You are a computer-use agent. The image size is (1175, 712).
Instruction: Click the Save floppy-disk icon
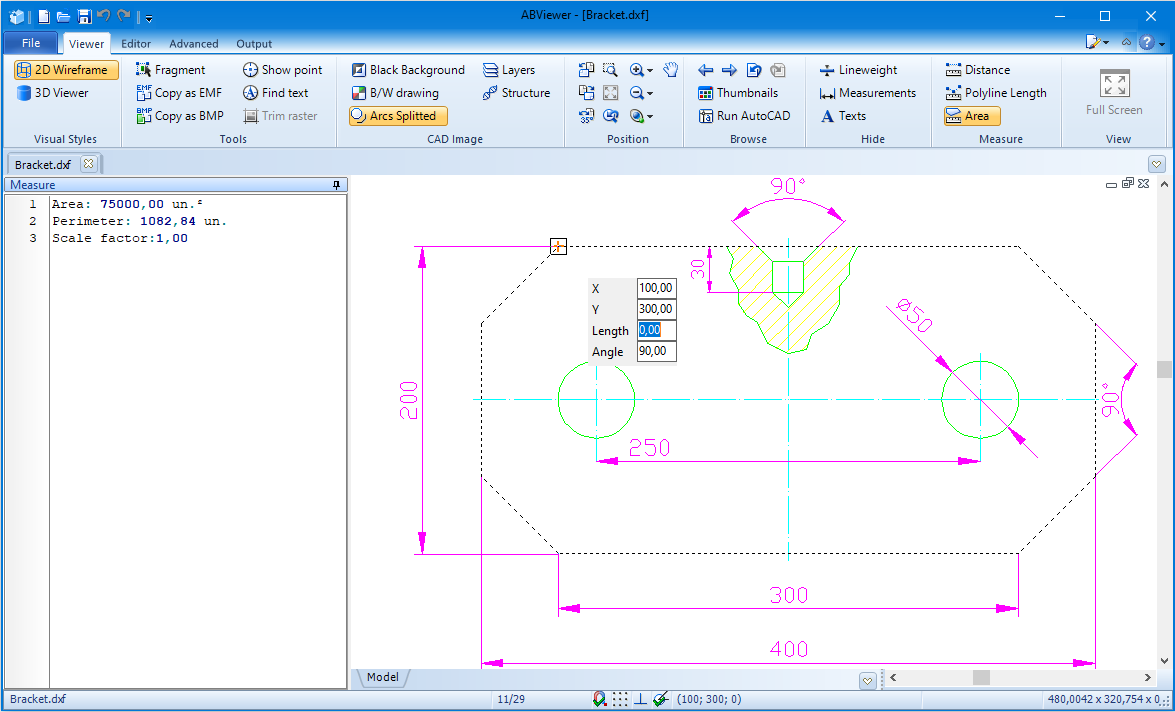[85, 16]
